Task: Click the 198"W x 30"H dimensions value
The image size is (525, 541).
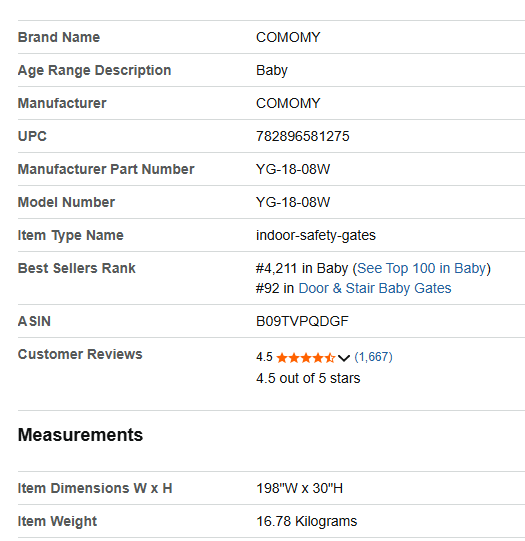Action: 299,488
